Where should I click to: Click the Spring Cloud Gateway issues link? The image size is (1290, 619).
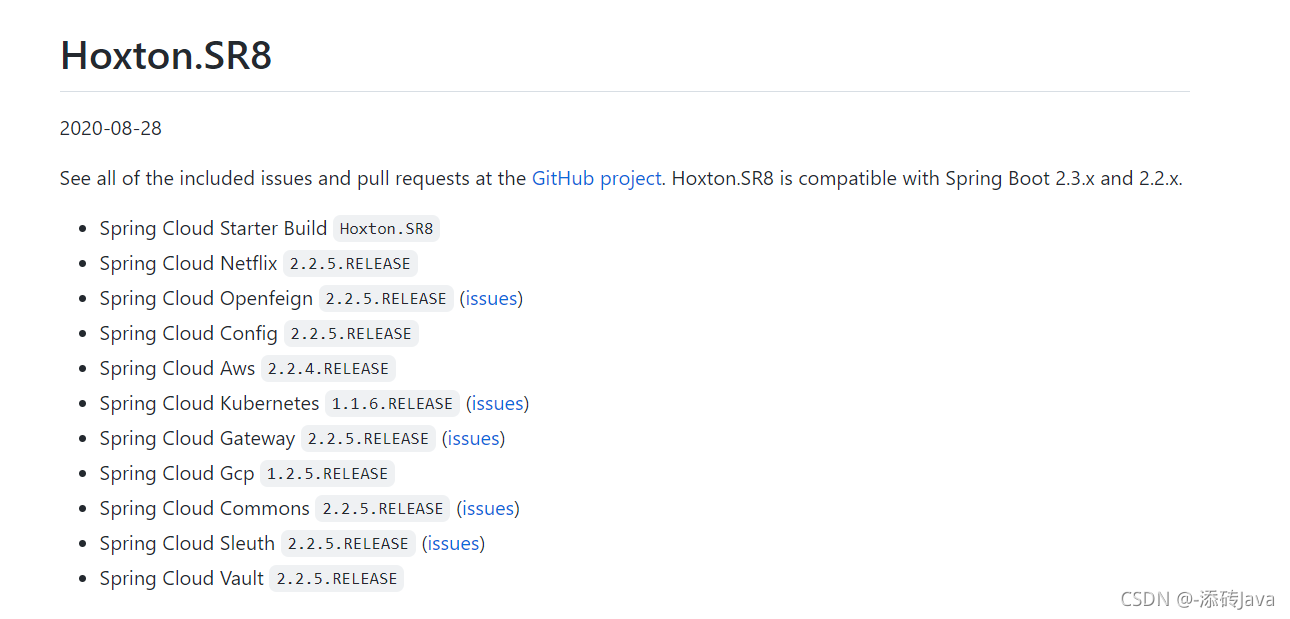pos(472,438)
